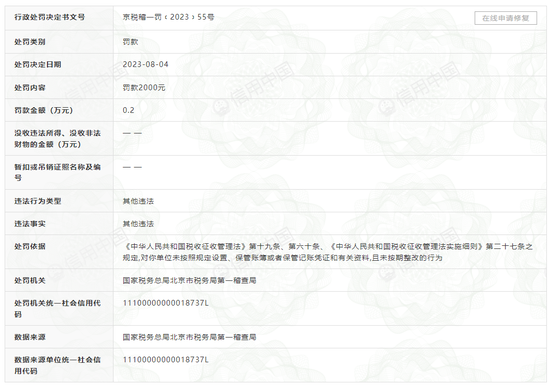Screen dimensions: 550x386
Task: Select 其他违法 in the 违法事实 row
Action: [x=138, y=224]
